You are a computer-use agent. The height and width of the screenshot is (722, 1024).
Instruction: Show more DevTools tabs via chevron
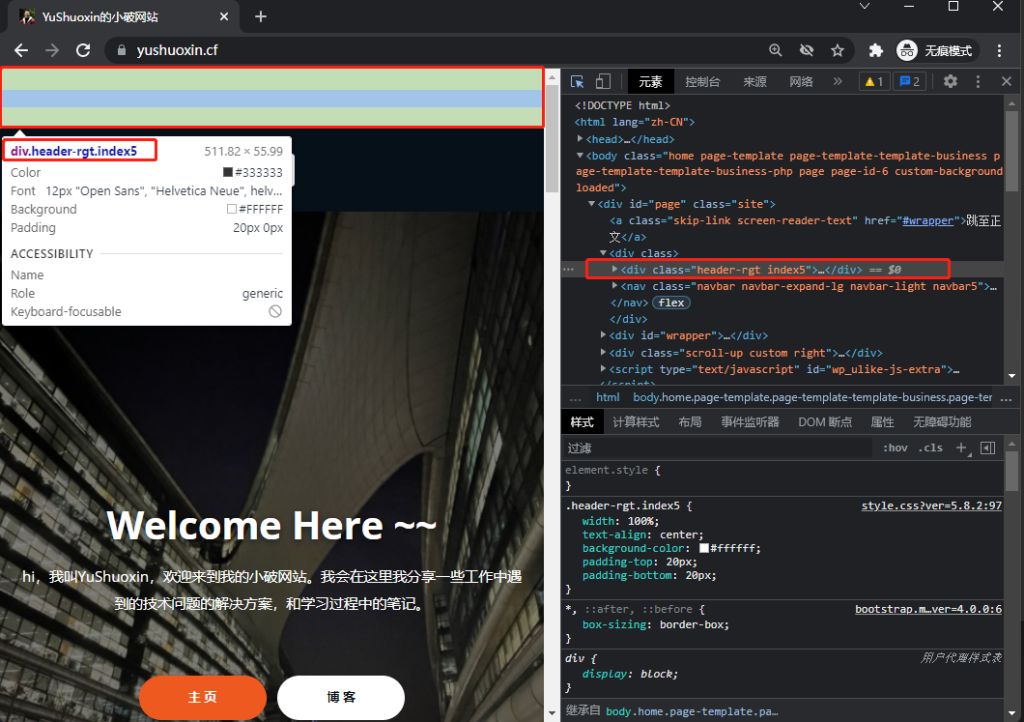(x=837, y=82)
